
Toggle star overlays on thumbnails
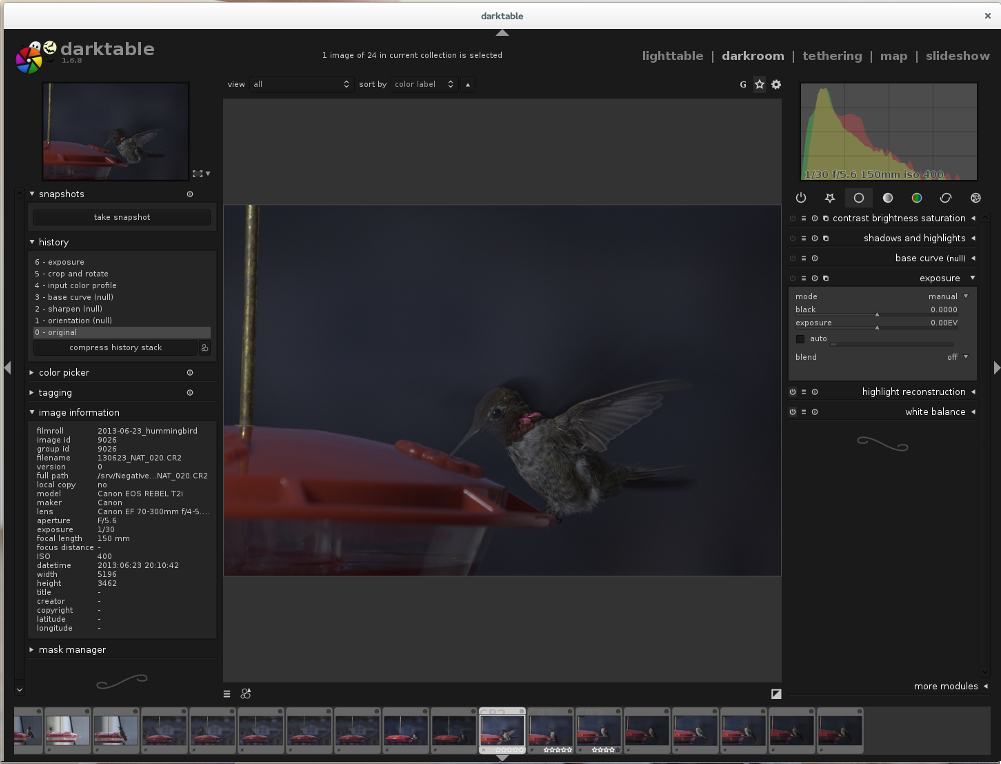pos(759,85)
